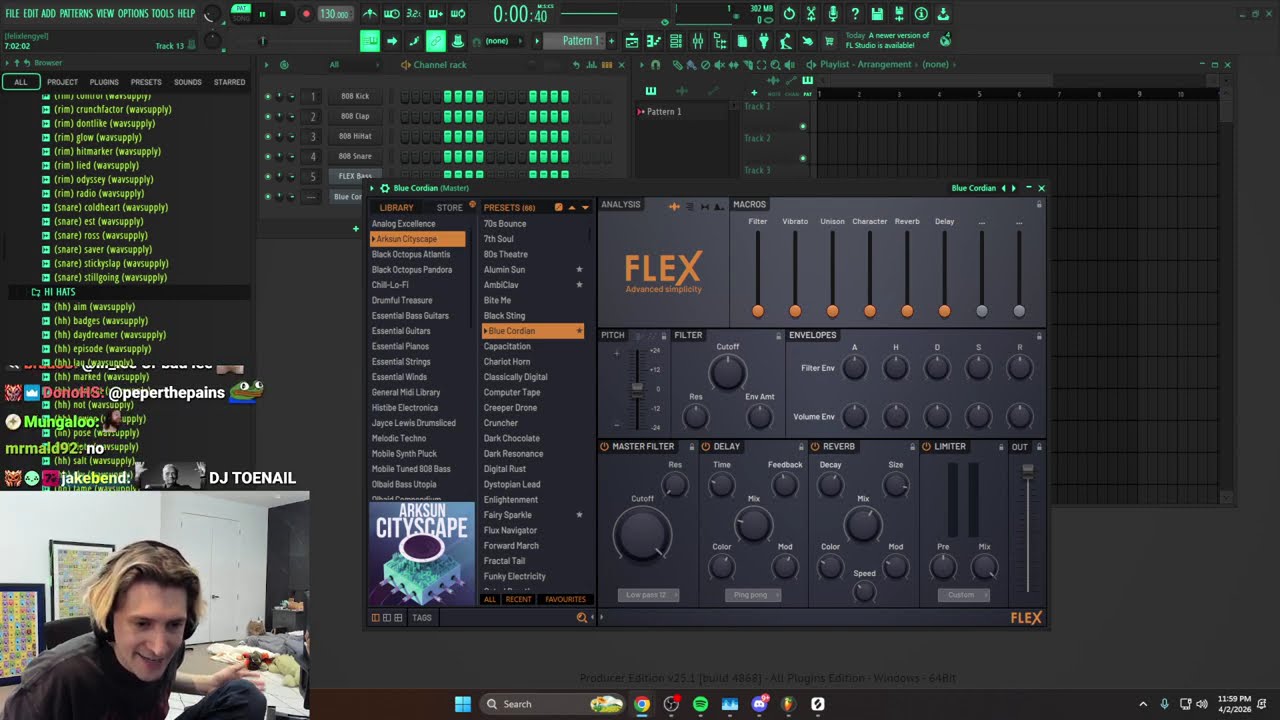Open the Ping pong delay mode dropdown
Screen dimensions: 1280x720
(x=752, y=595)
